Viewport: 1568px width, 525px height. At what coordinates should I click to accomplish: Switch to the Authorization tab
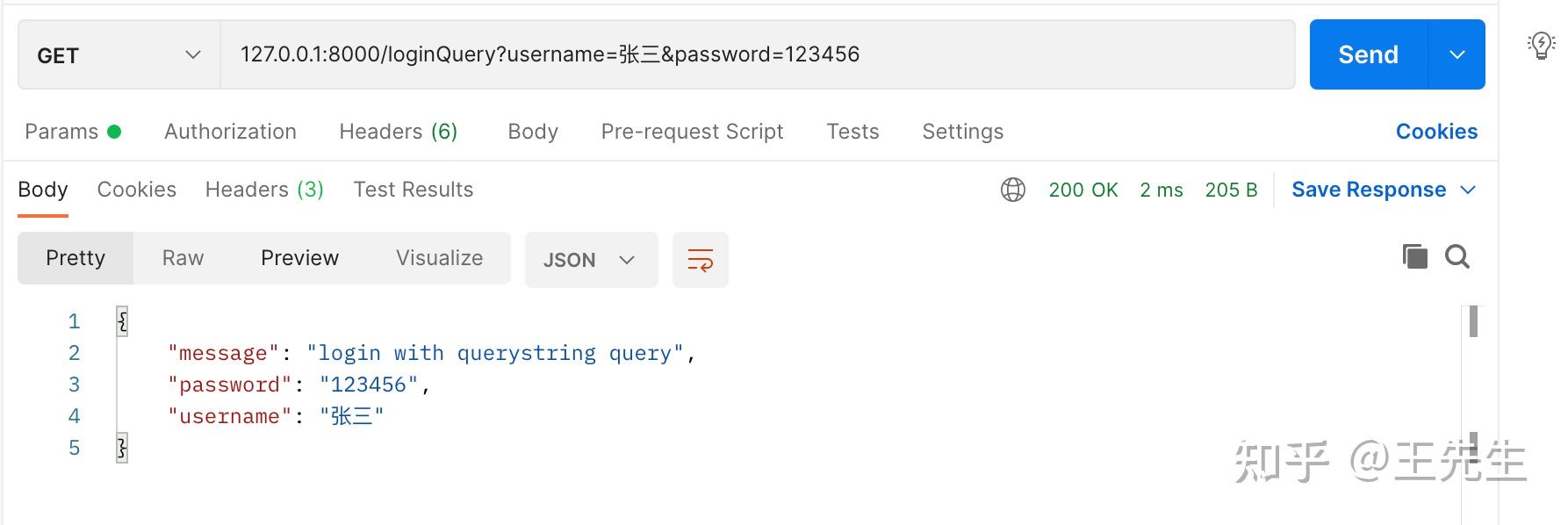[x=230, y=132]
